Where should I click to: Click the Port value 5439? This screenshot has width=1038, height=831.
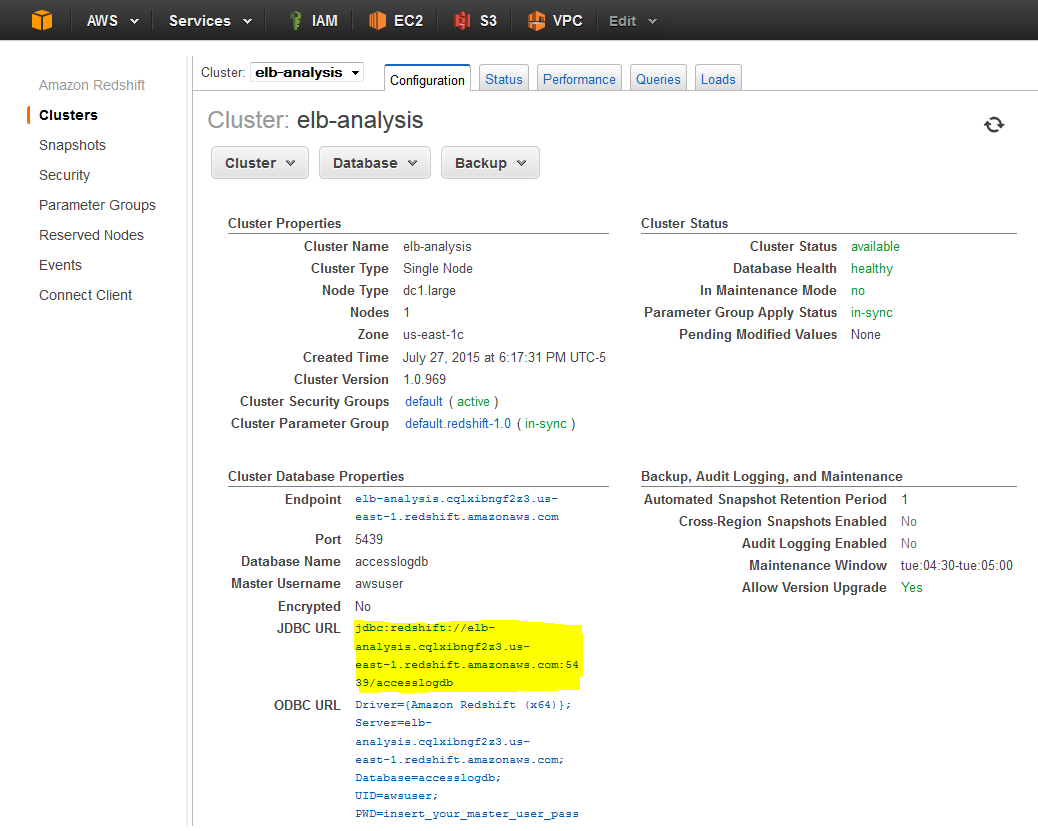369,539
